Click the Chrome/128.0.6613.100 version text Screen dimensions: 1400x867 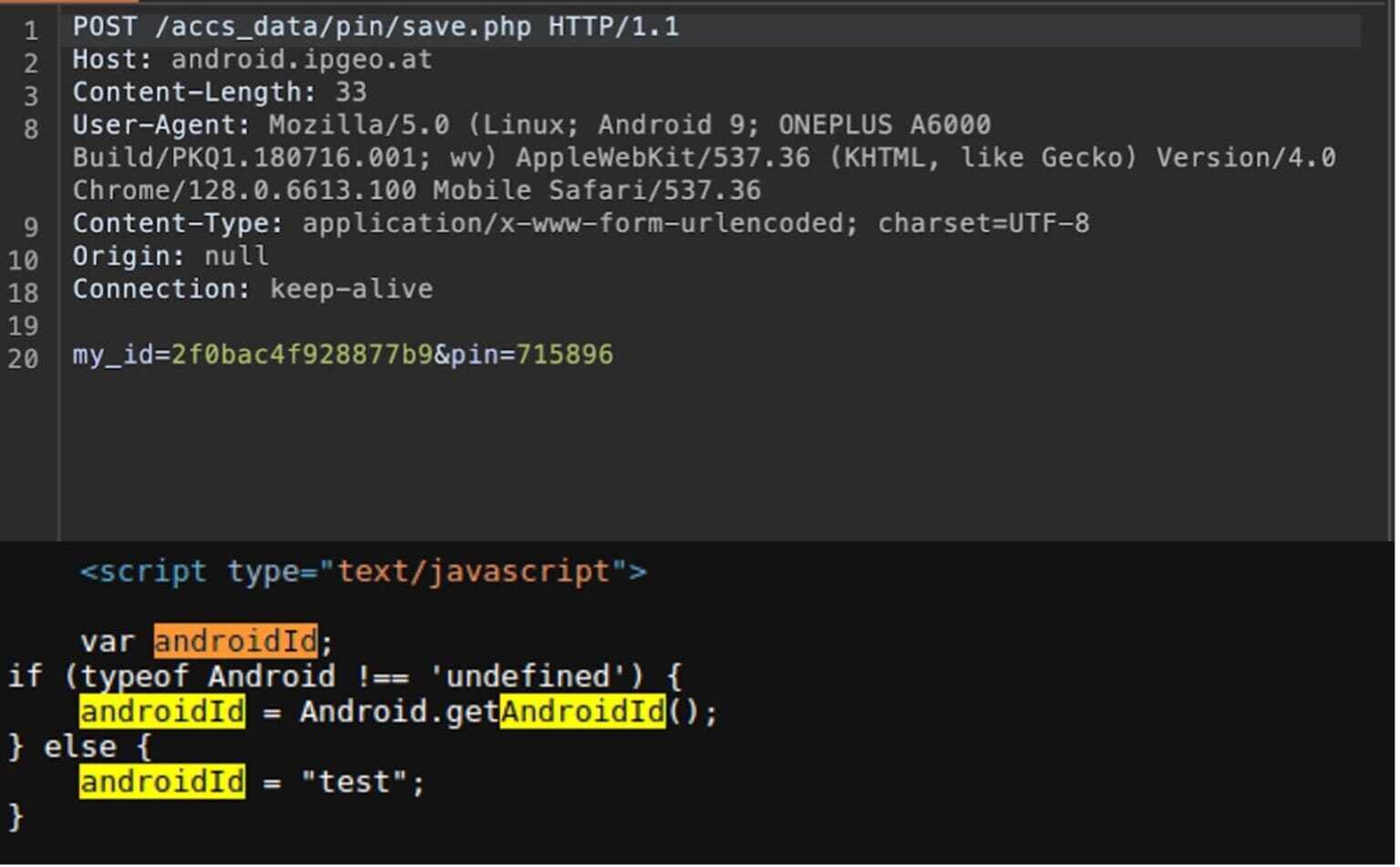244,191
